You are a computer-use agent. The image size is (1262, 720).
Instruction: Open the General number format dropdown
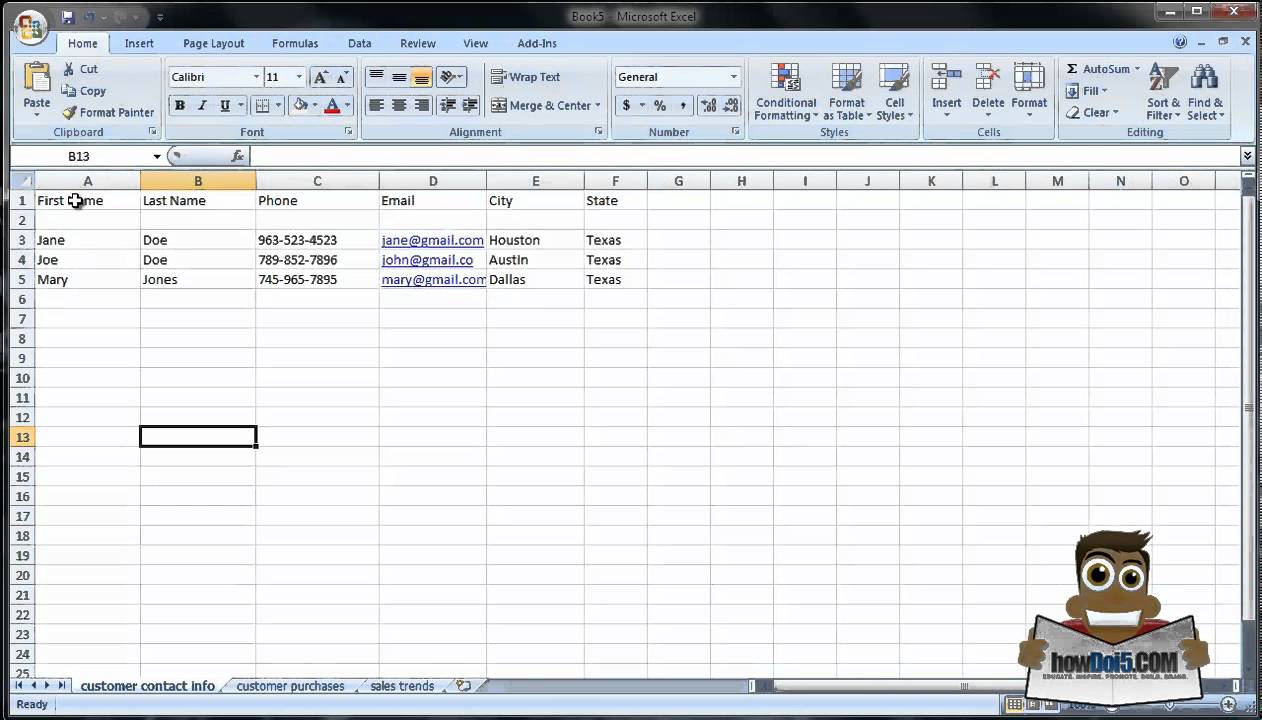(733, 77)
